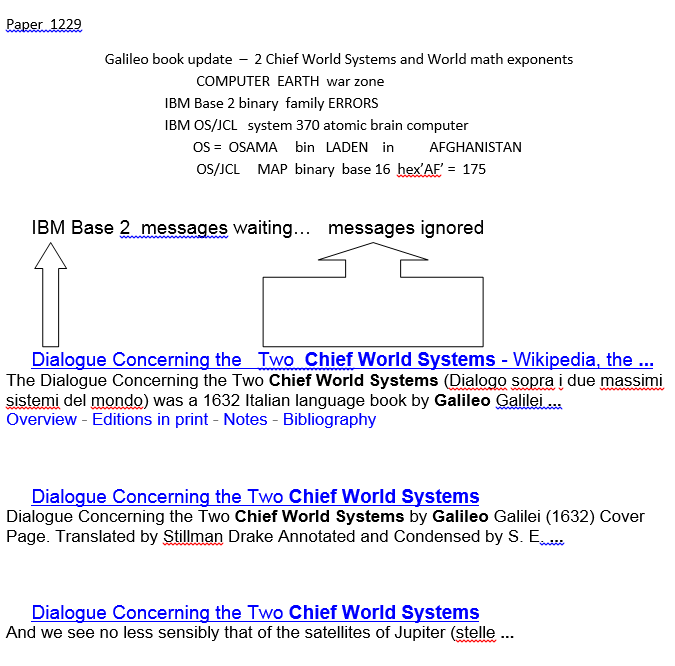Viewport: 675px width, 666px height.
Task: Click the 'Paper 1229' heading text
Action: (44, 24)
